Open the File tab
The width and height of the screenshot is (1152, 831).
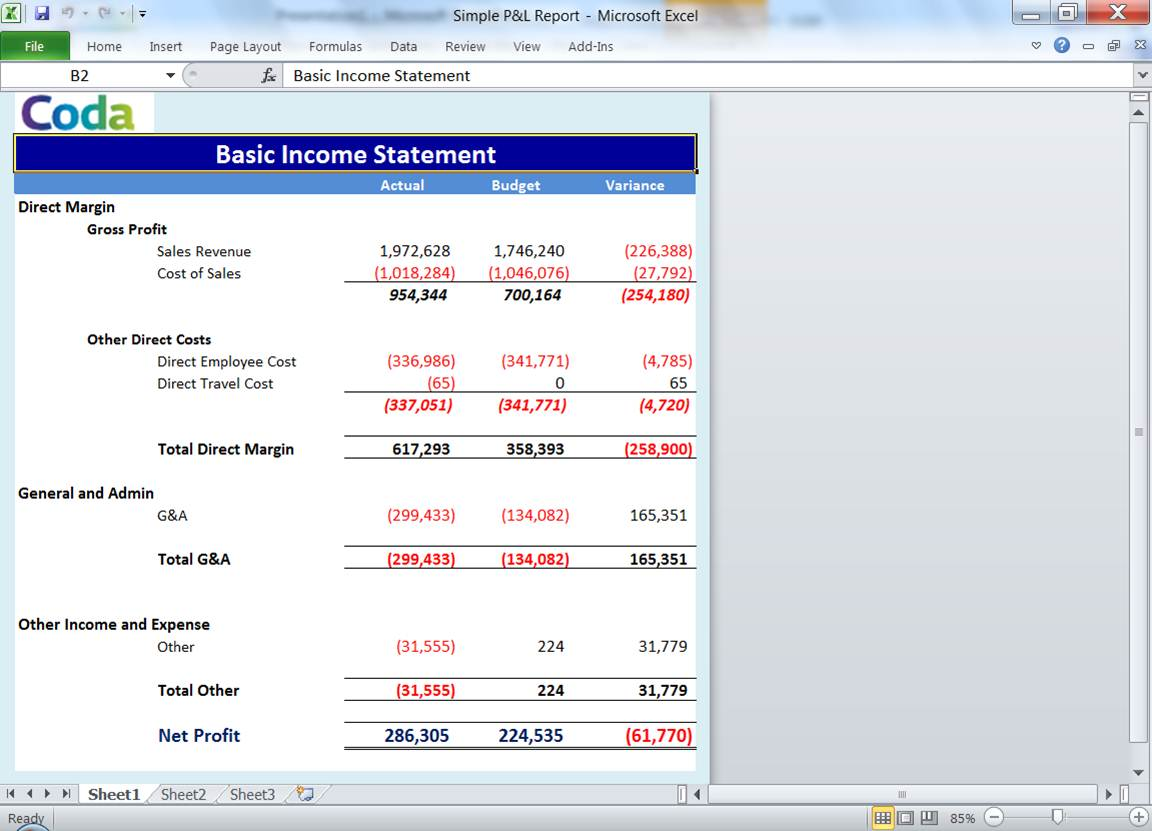(35, 46)
